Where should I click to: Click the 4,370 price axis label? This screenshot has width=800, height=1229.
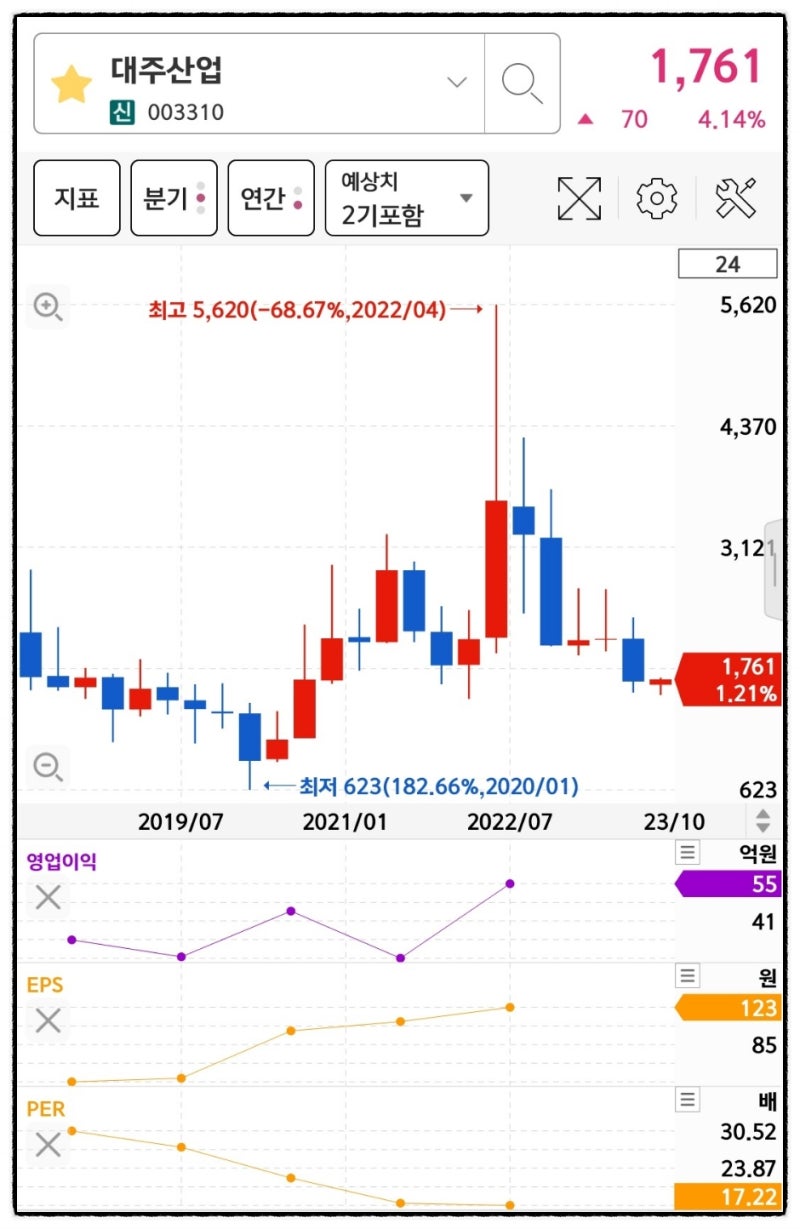pyautogui.click(x=748, y=427)
